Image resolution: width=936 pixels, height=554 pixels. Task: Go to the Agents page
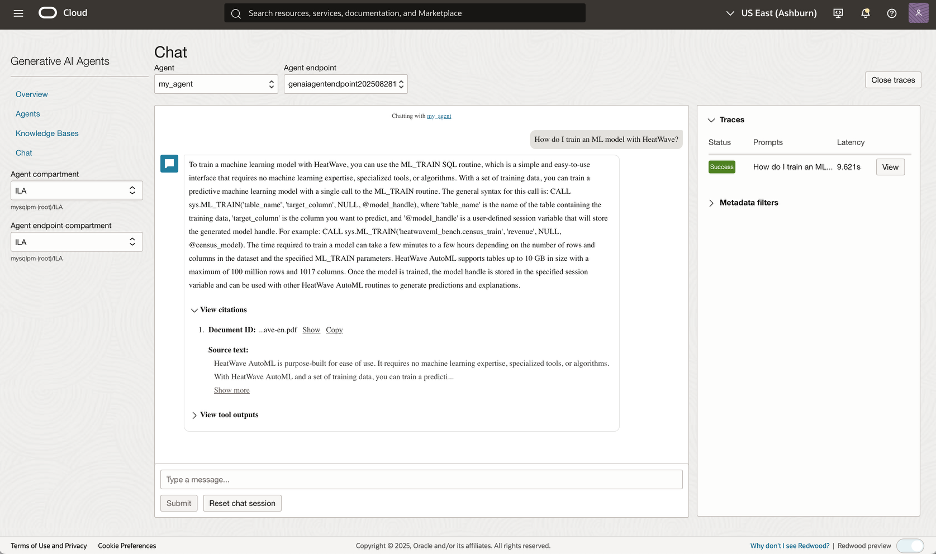point(27,114)
